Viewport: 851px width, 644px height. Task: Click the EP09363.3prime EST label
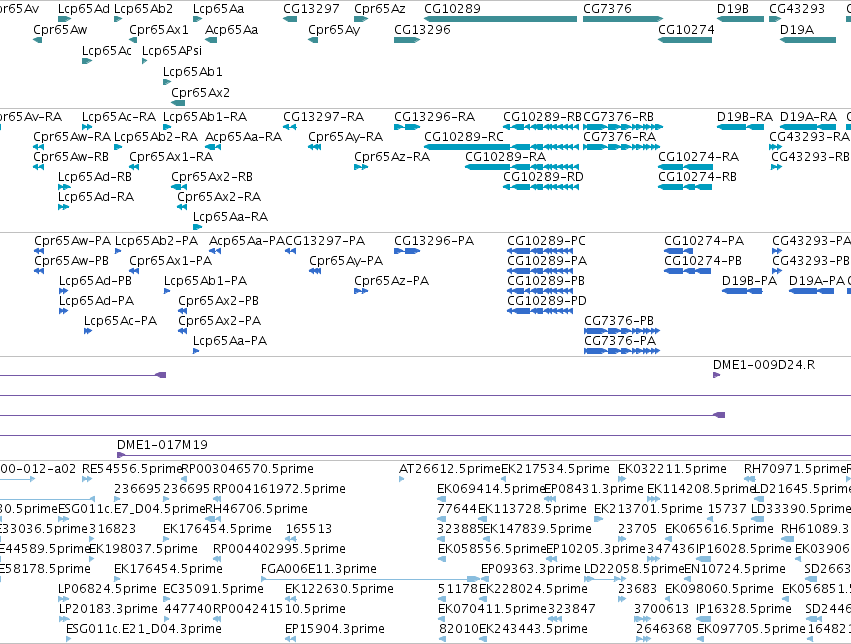click(x=531, y=569)
